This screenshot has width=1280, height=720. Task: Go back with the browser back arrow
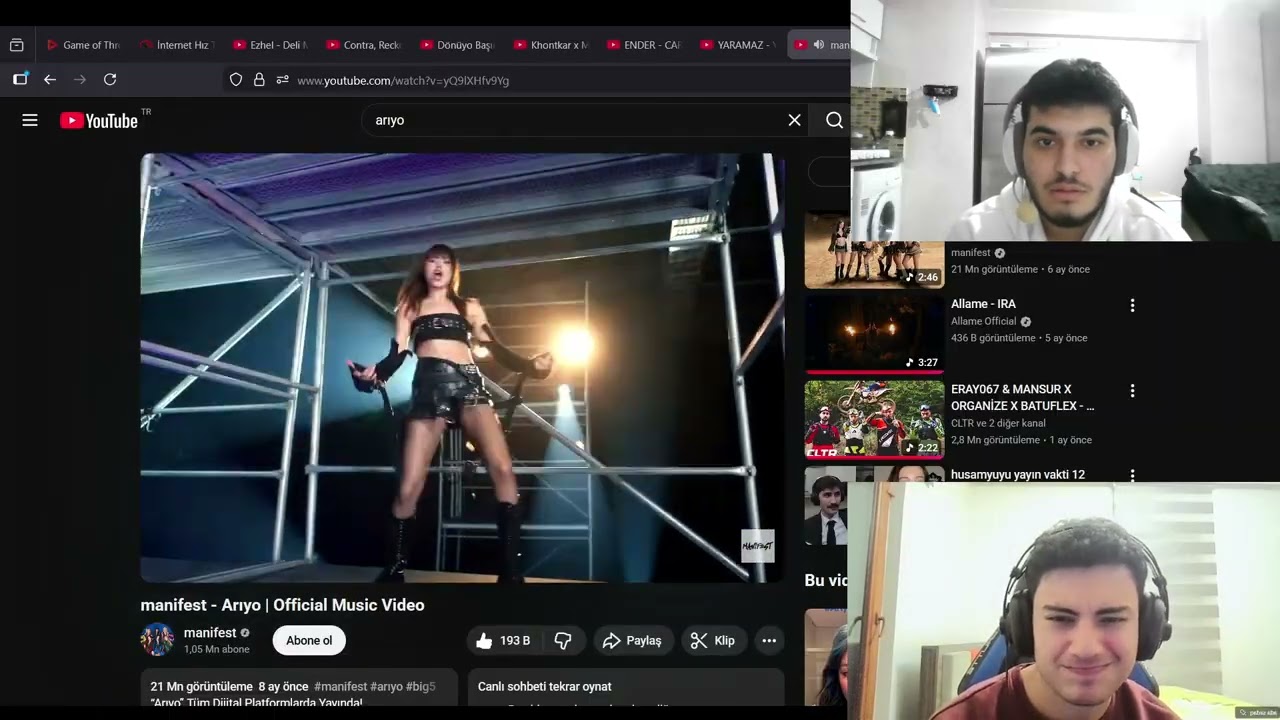tap(50, 80)
